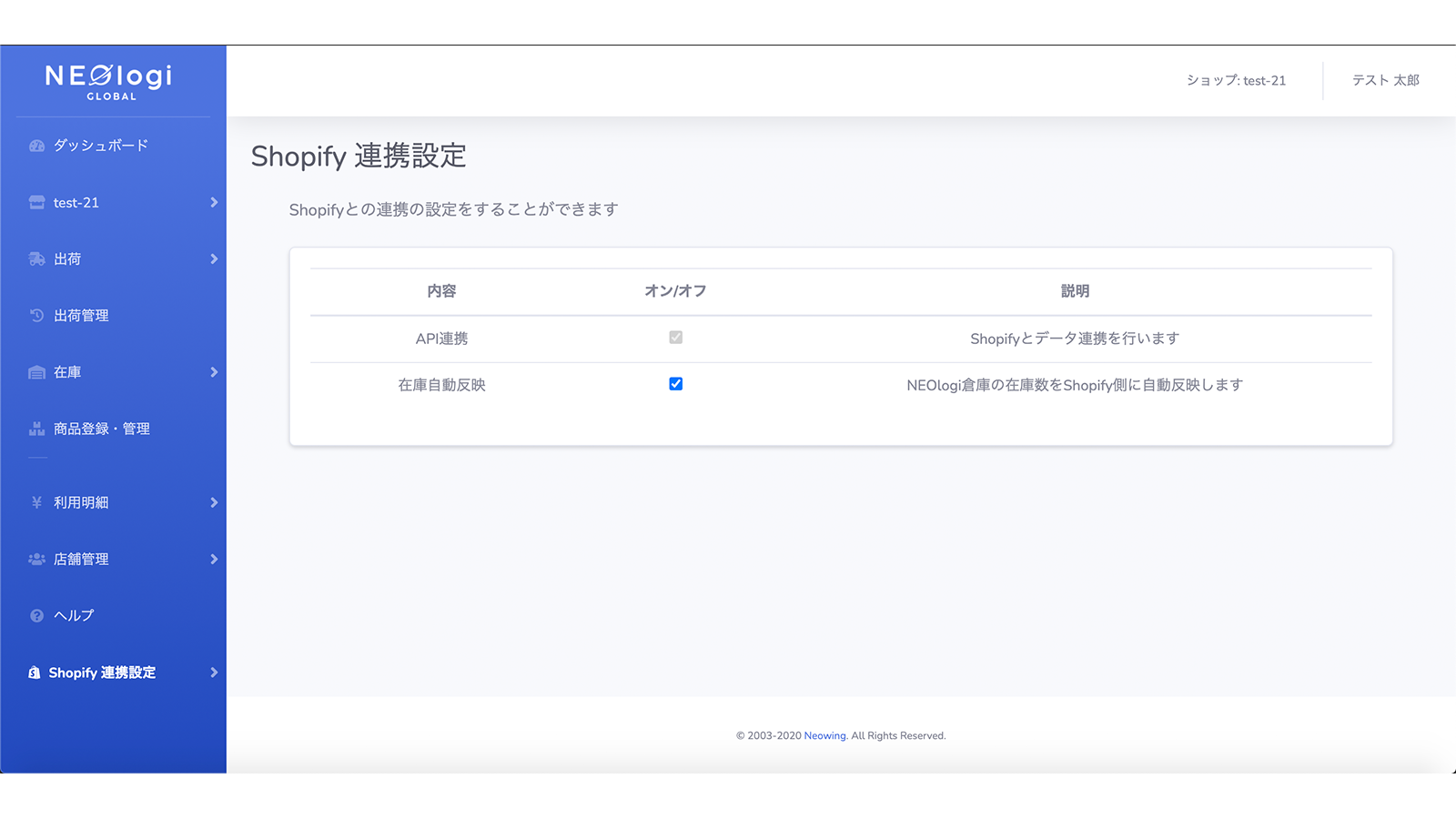The height and width of the screenshot is (819, 1456).
Task: Click the question mark help icon
Action: [x=35, y=615]
